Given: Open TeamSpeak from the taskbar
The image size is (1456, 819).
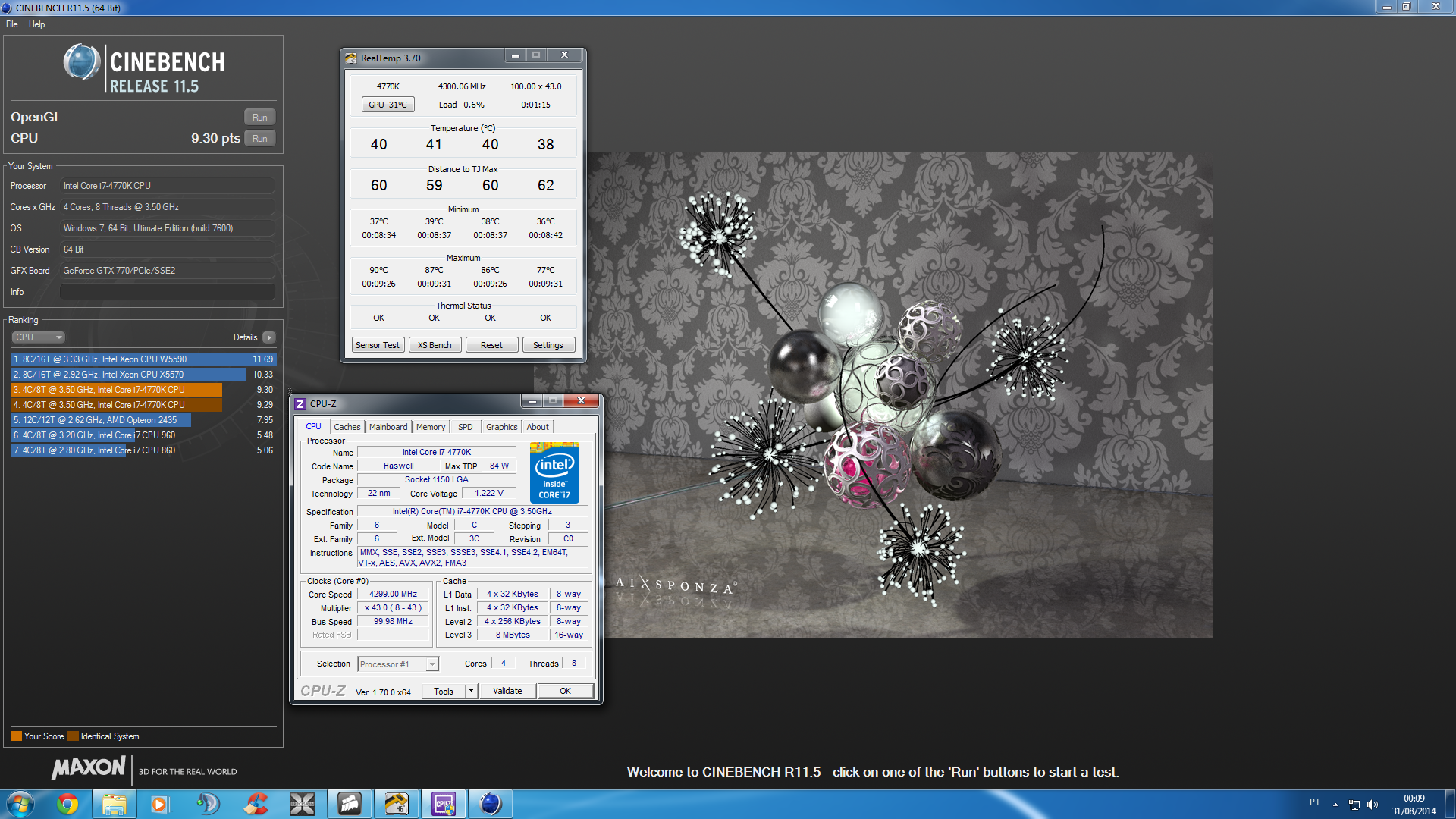Looking at the screenshot, I should coord(207,804).
